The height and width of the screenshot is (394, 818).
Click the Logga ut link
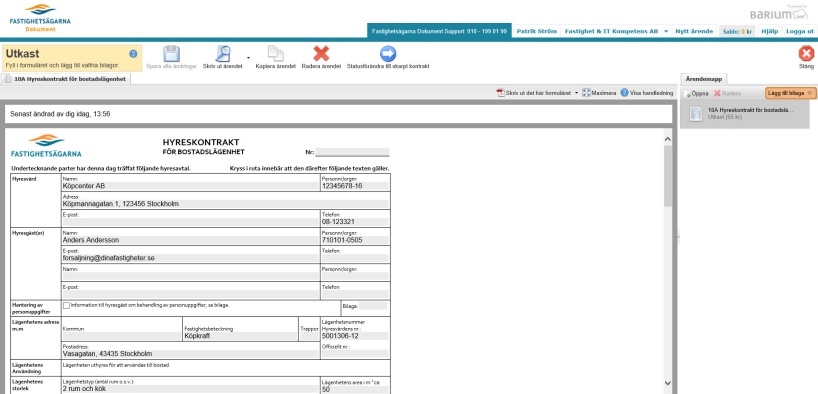coord(800,31)
